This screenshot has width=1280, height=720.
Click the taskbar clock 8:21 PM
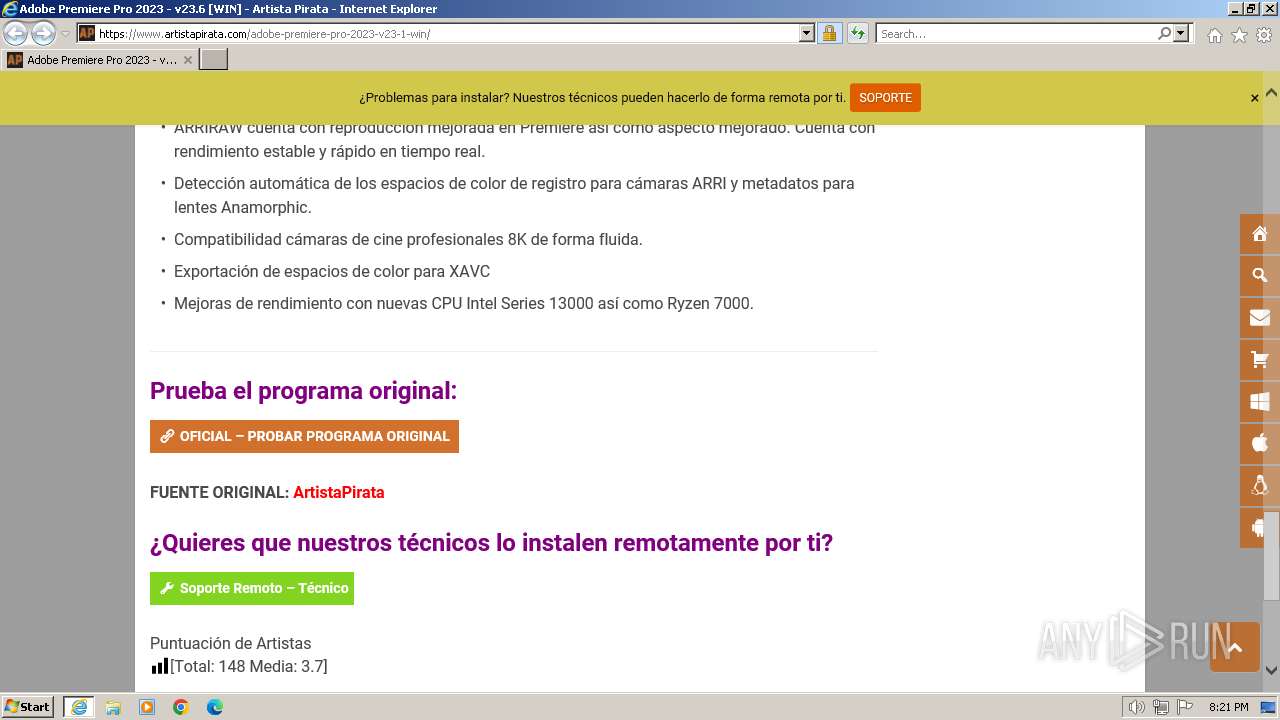tap(1228, 707)
